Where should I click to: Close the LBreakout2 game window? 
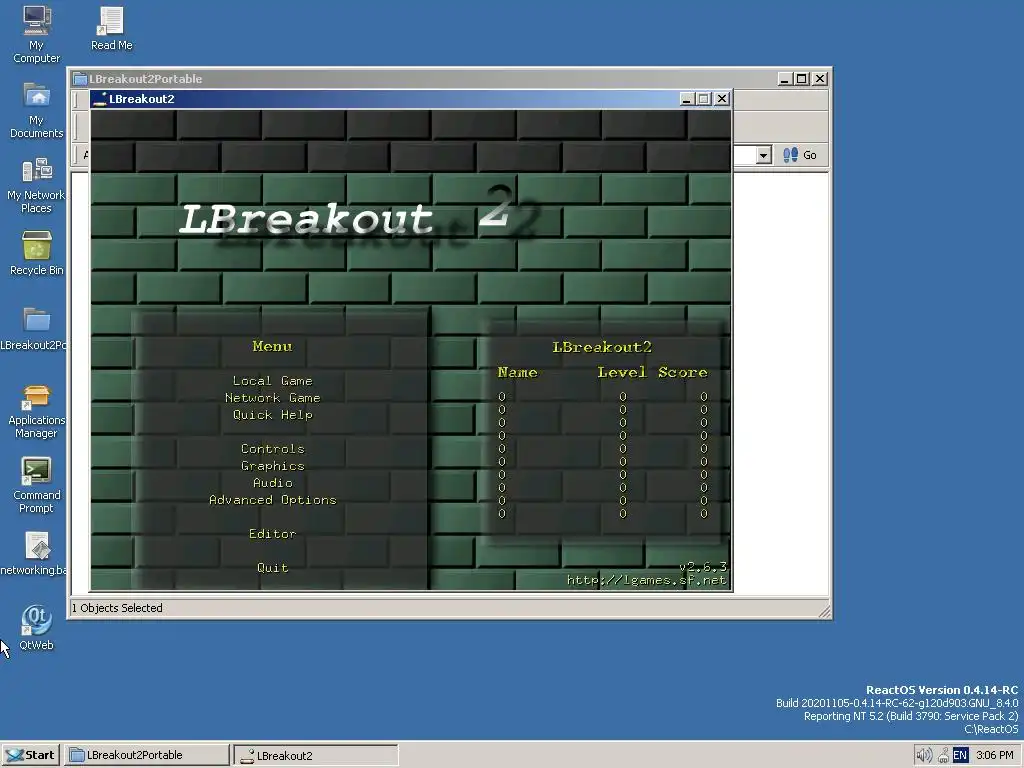pos(722,99)
